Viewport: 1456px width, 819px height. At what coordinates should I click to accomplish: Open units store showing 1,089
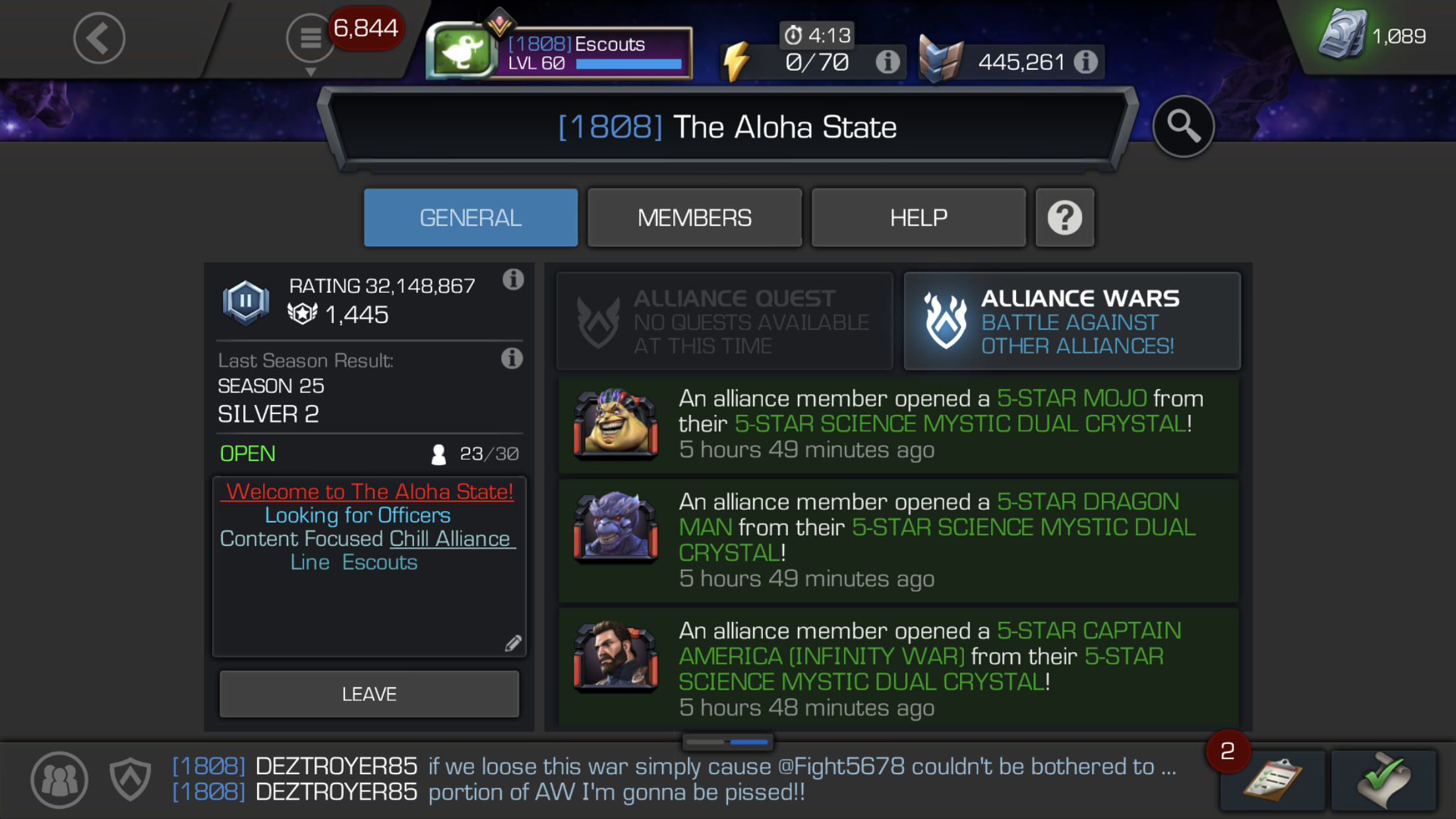(x=1373, y=36)
